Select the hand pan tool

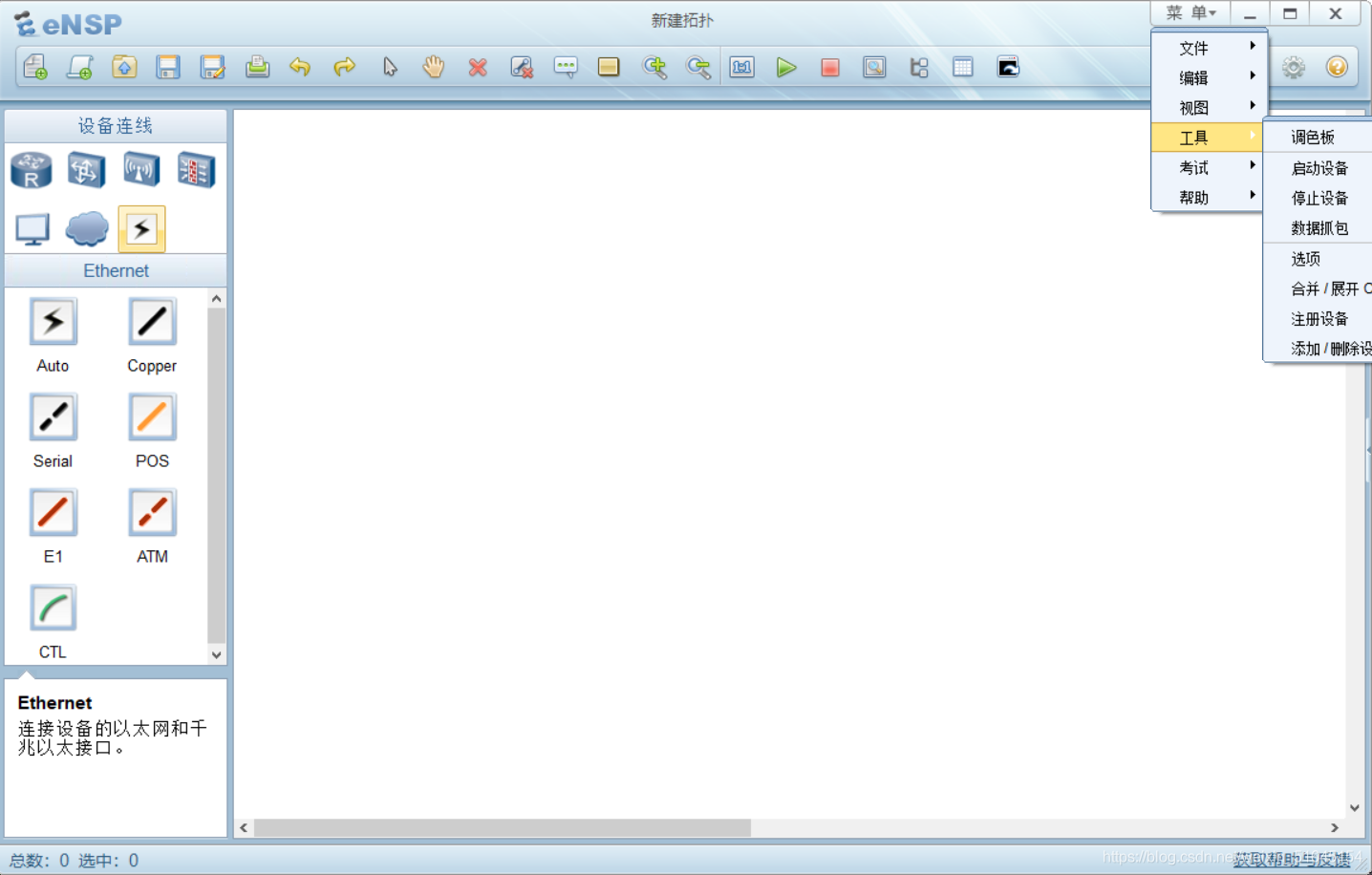[x=434, y=67]
